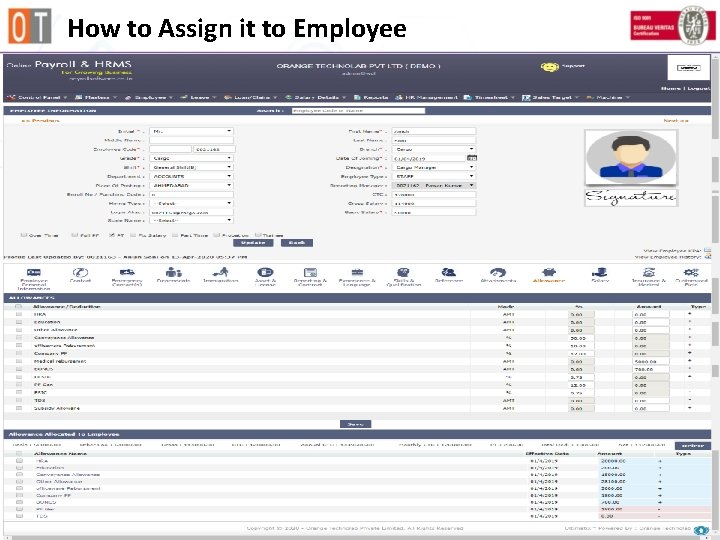Toggle the Fix Salary checkbox
720x540 pixels.
pos(133,235)
